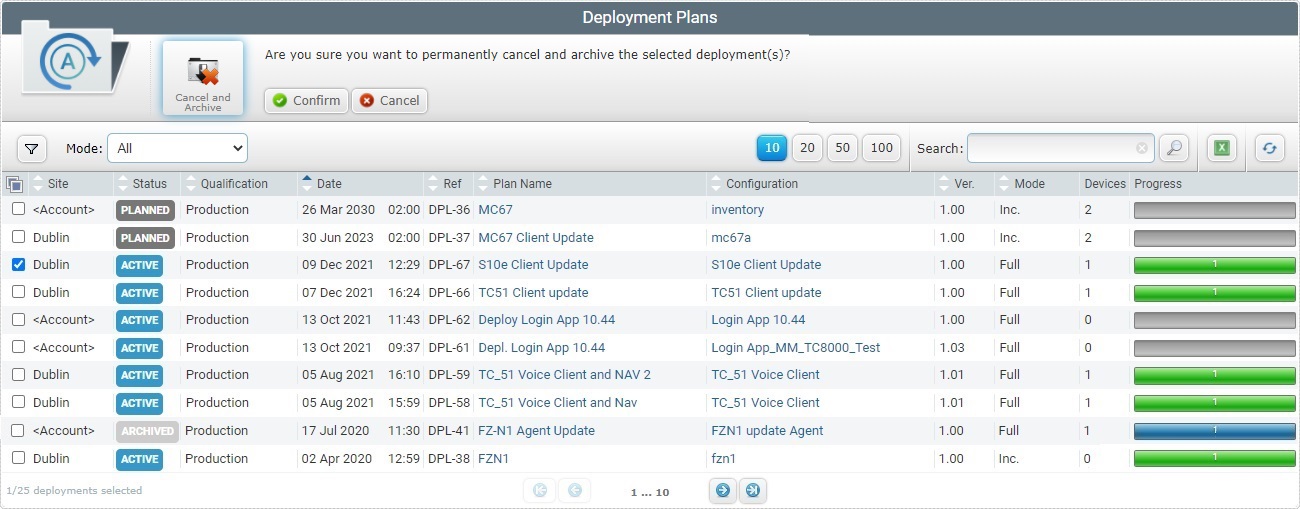Clear the search field with the x icon
The image size is (1300, 509).
(1142, 148)
